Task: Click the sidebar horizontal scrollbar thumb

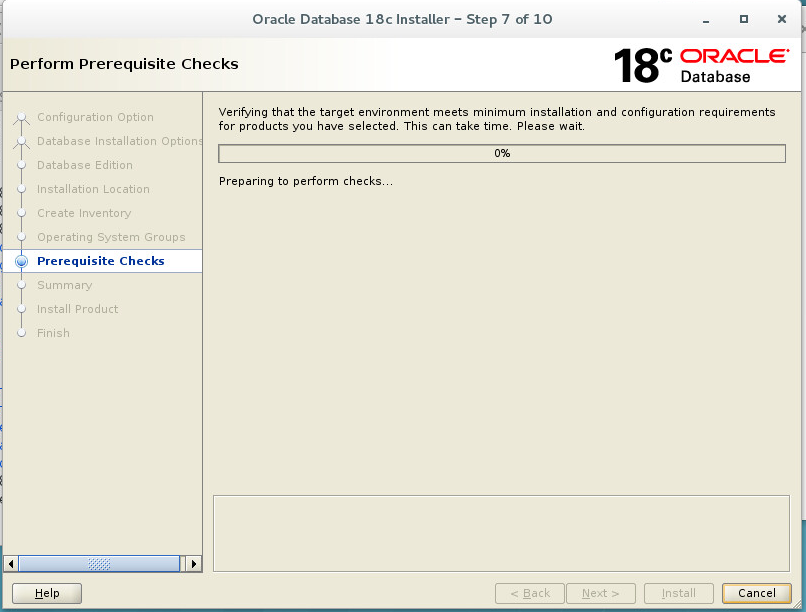Action: [99, 564]
